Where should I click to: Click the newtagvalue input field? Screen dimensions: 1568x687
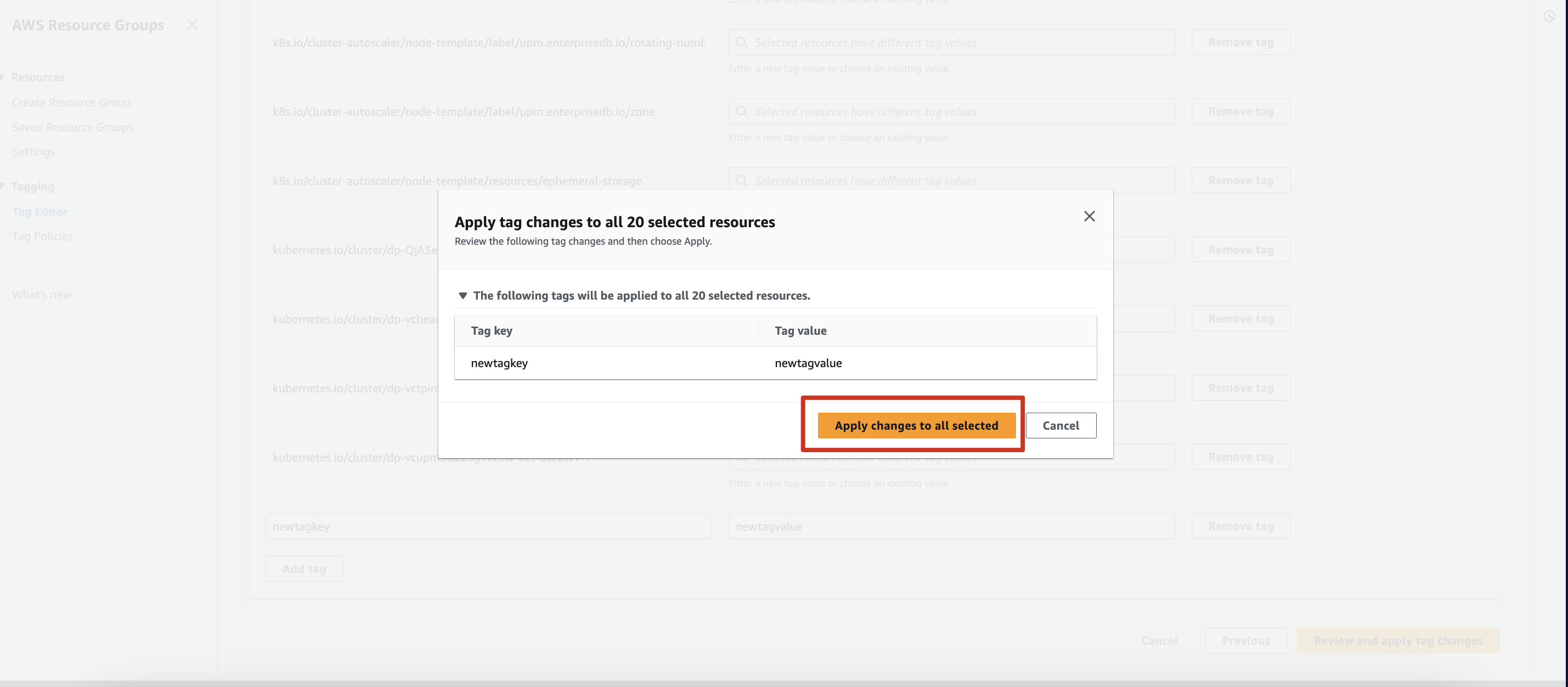click(x=951, y=526)
